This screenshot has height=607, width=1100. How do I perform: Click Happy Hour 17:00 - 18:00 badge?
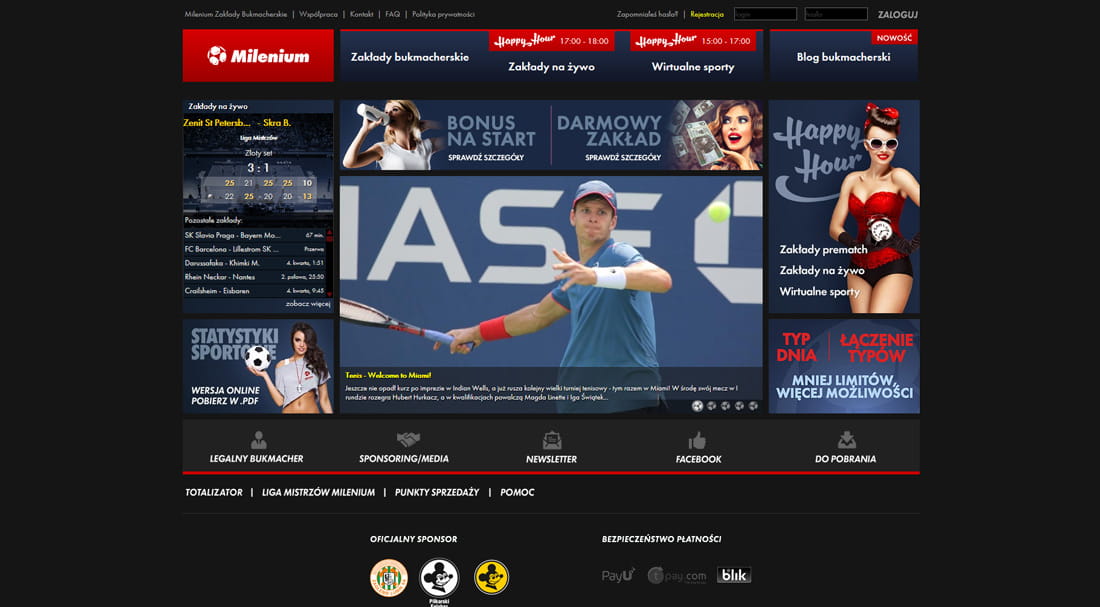(x=551, y=41)
